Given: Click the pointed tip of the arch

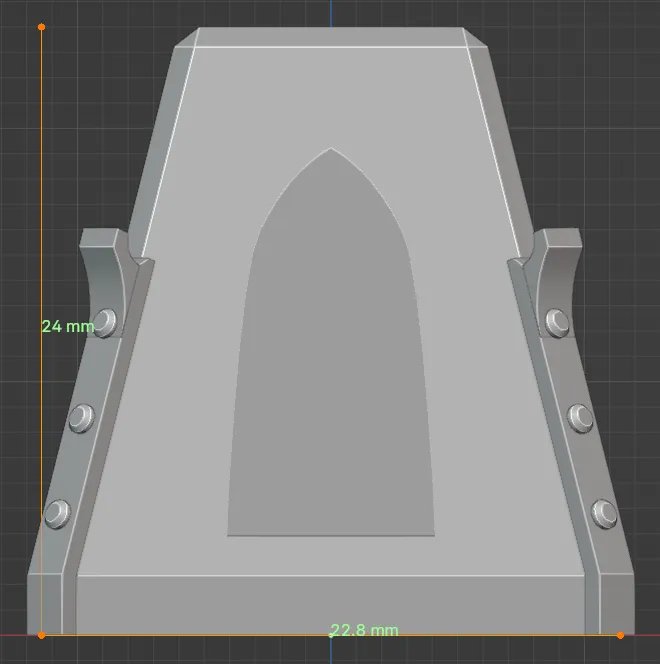Looking at the screenshot, I should (330, 150).
